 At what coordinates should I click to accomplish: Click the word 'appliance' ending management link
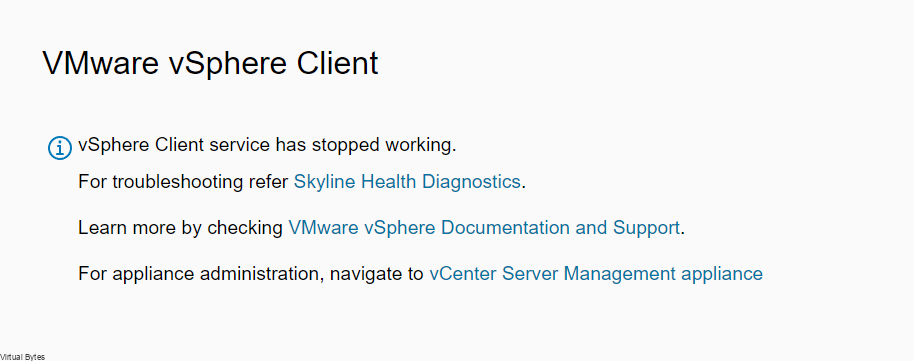click(x=722, y=274)
